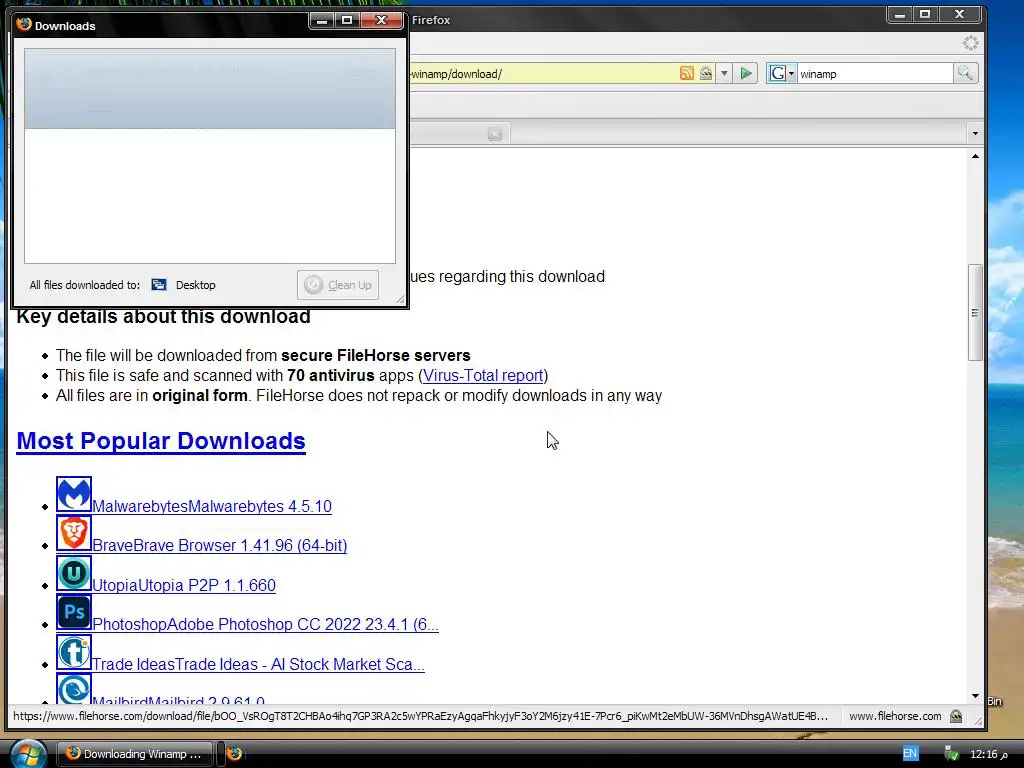The height and width of the screenshot is (768, 1024).
Task: Open the list all tabs dropdown
Action: pyautogui.click(x=974, y=134)
